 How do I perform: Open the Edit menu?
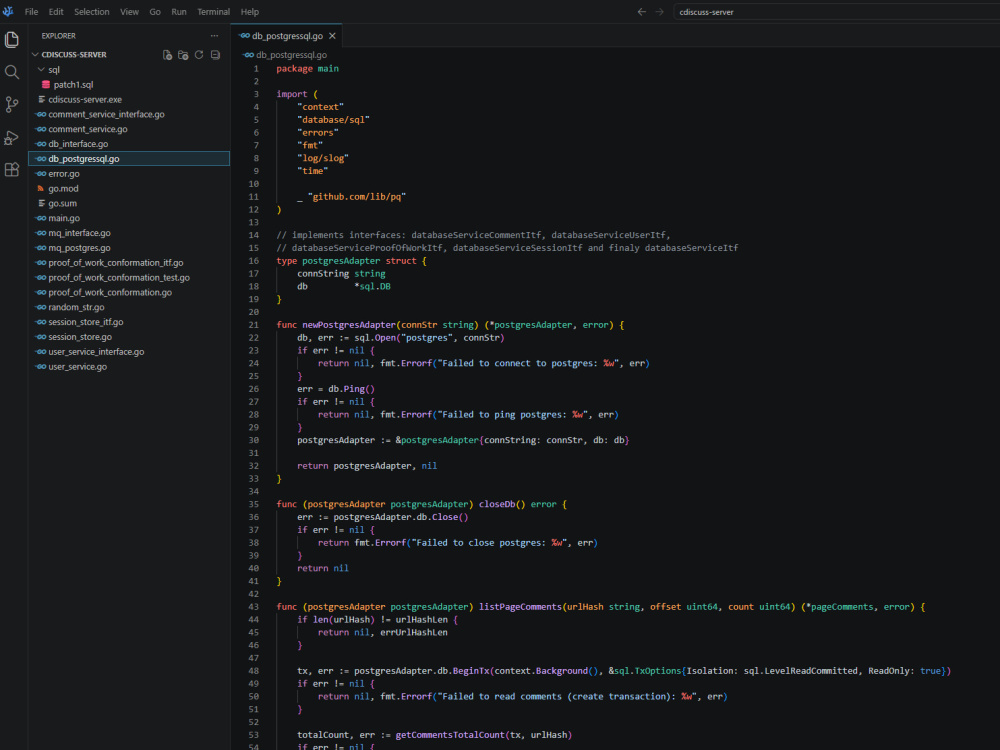click(56, 11)
